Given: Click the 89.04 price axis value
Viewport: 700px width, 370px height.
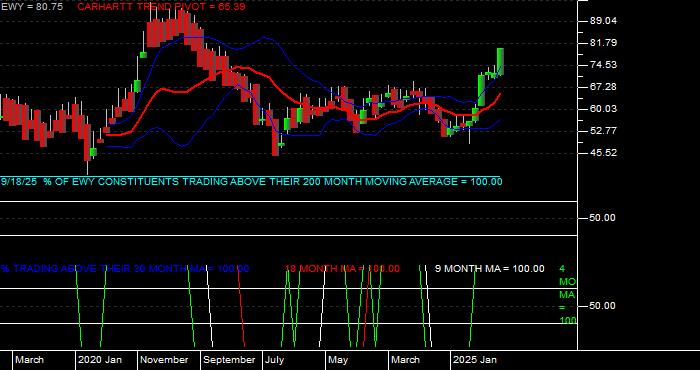Looking at the screenshot, I should pos(603,21).
